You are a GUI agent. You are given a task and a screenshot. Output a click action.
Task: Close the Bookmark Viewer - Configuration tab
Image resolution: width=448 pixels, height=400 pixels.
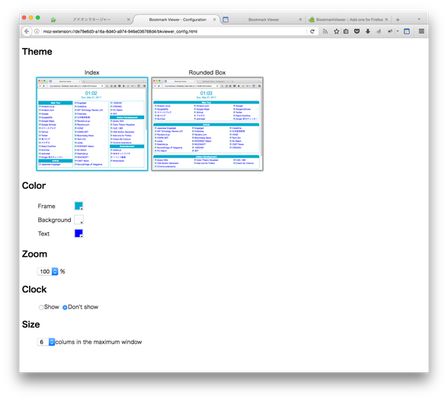(214, 20)
